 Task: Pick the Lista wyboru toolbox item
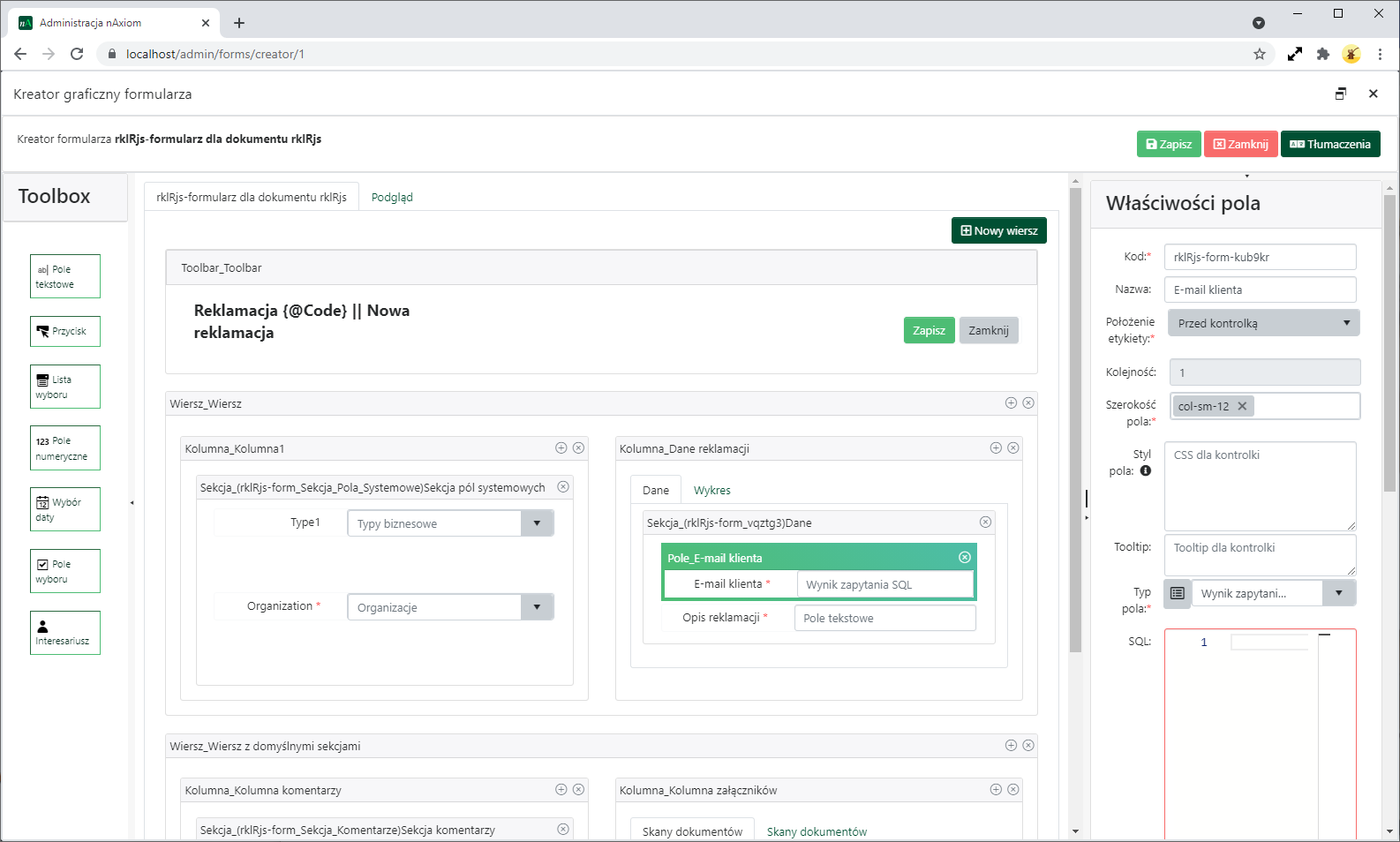point(64,387)
